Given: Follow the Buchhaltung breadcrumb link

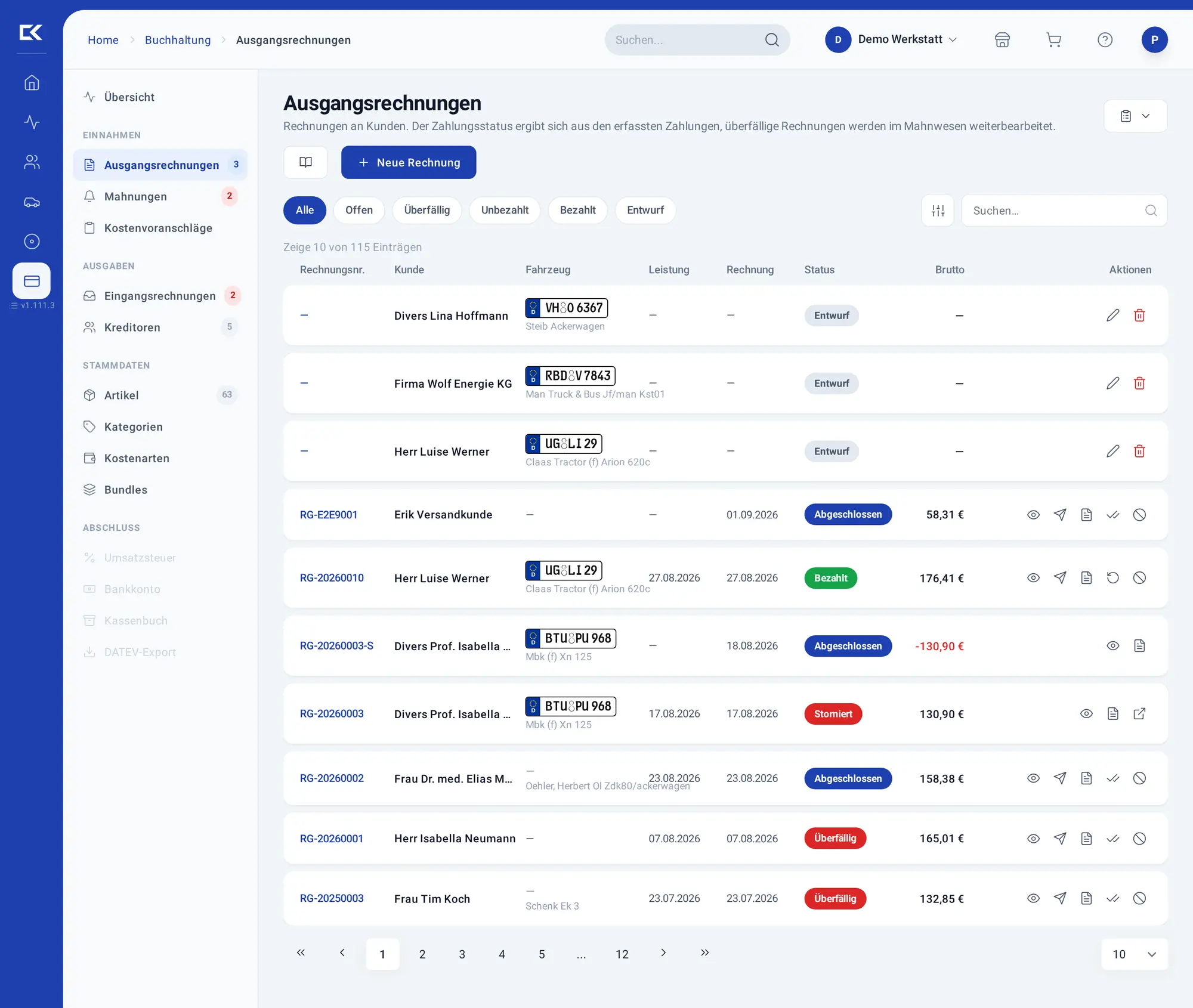Looking at the screenshot, I should click(x=178, y=40).
